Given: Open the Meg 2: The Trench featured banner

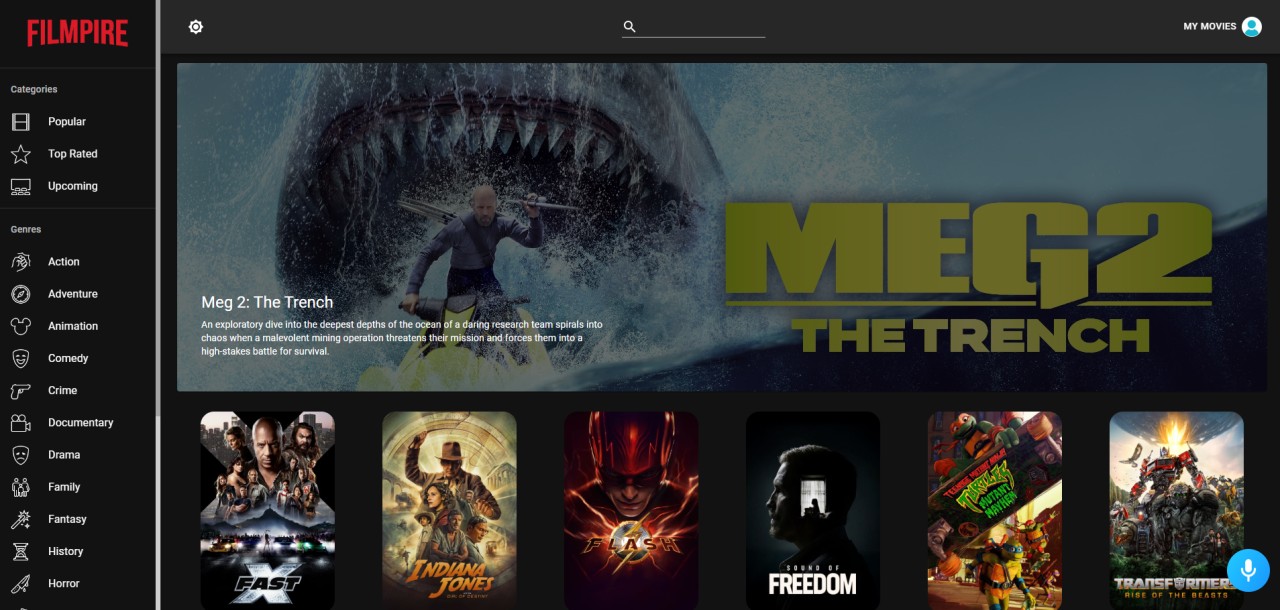Looking at the screenshot, I should [722, 227].
